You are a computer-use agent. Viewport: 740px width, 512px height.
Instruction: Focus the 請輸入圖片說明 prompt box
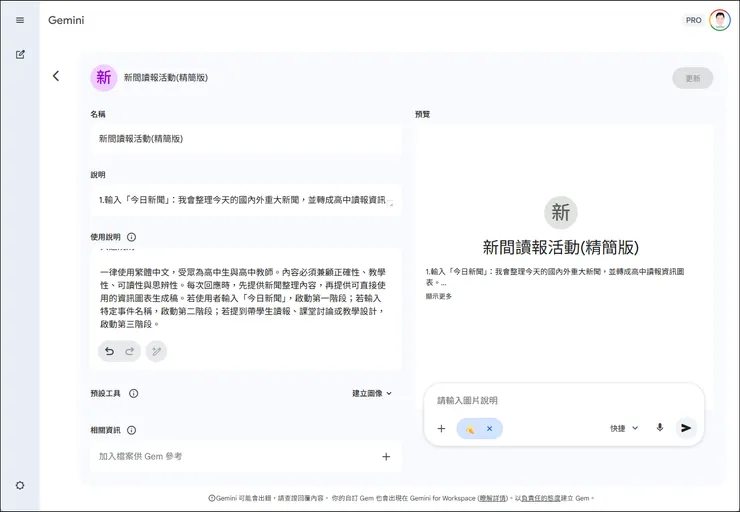point(563,400)
